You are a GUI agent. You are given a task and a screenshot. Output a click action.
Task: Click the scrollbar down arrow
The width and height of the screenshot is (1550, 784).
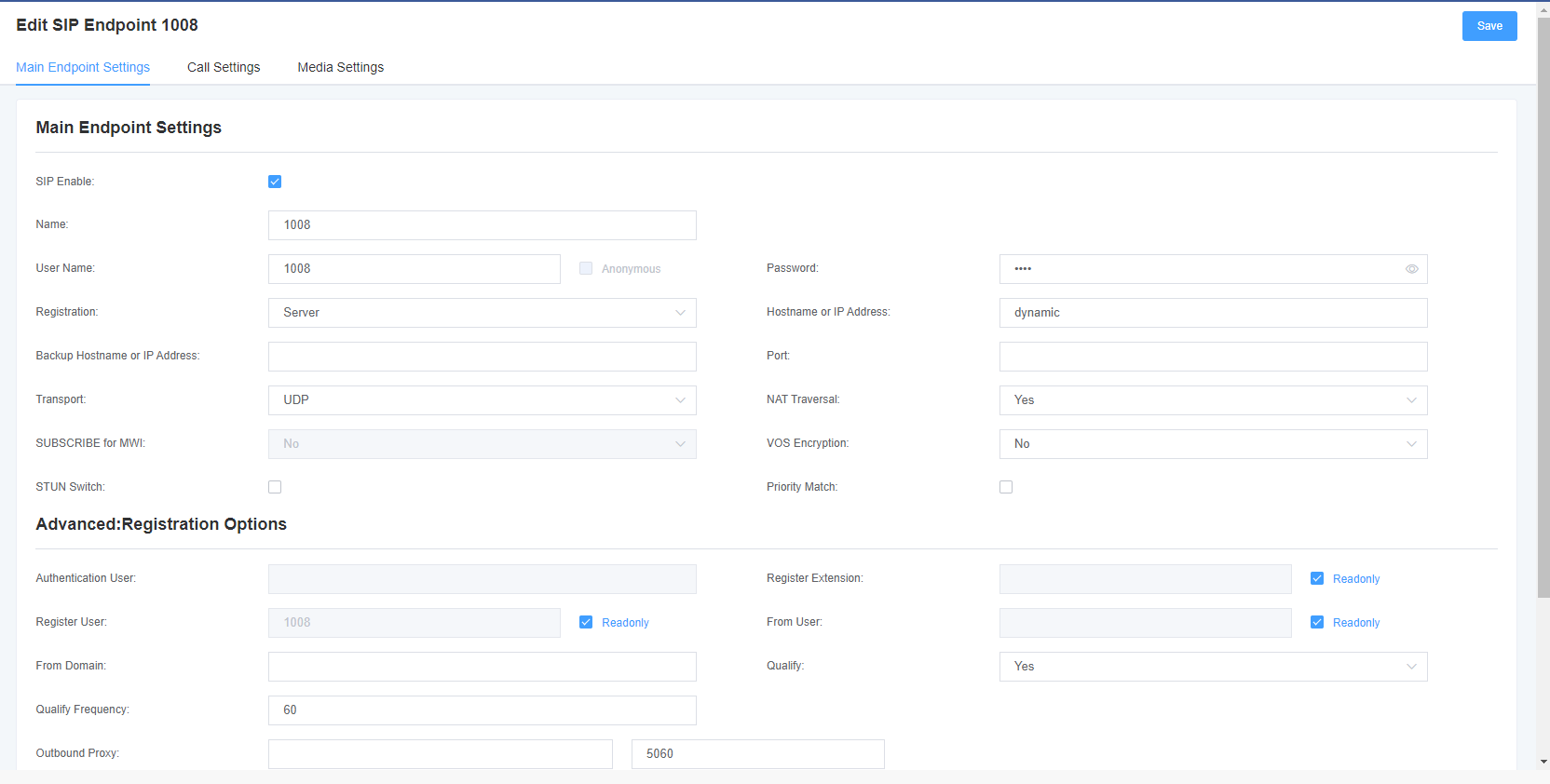tap(1543, 762)
